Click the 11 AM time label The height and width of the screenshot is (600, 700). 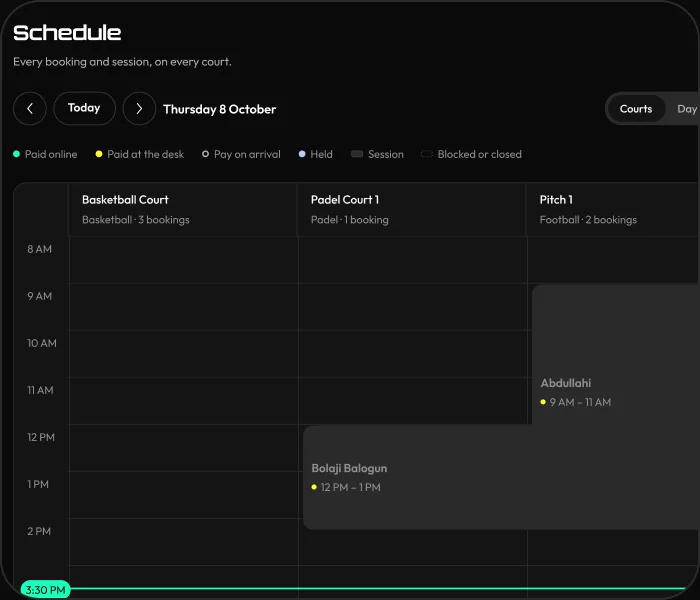tap(40, 390)
